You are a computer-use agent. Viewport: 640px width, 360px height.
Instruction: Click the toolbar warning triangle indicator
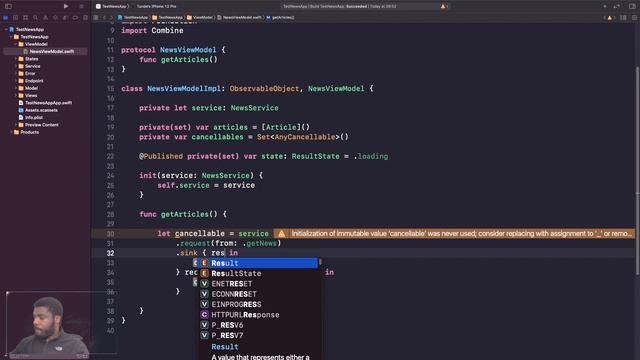click(x=444, y=7)
